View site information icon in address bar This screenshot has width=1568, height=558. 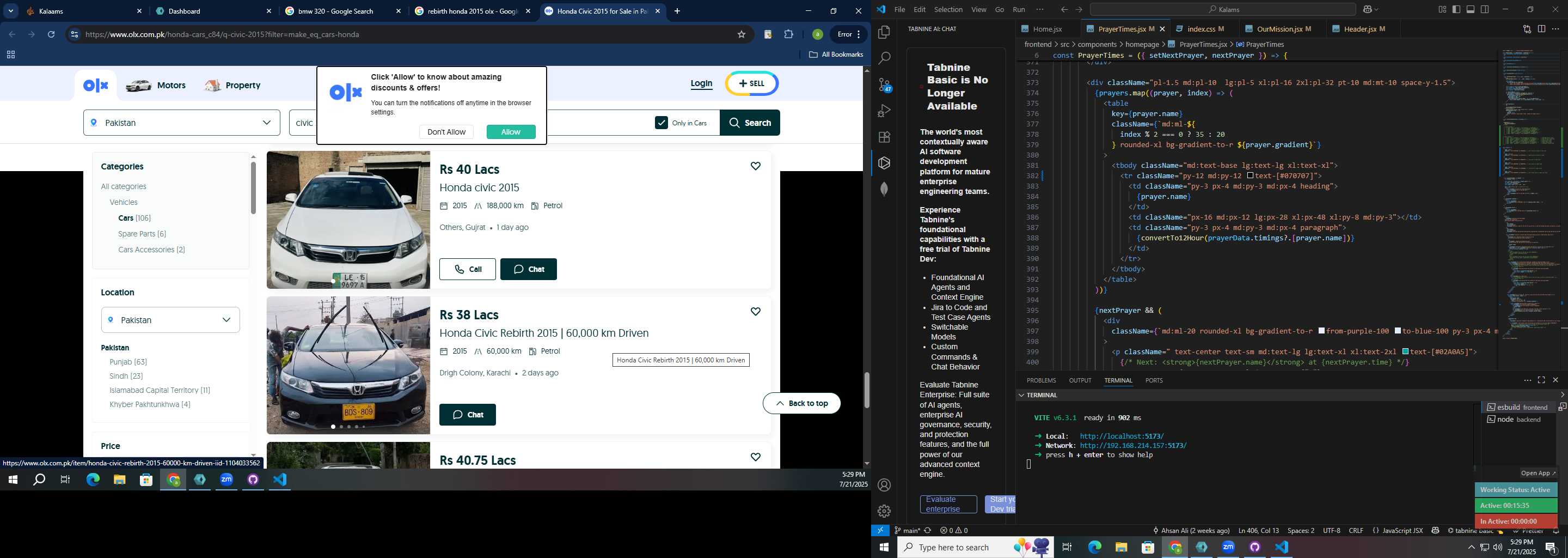74,34
